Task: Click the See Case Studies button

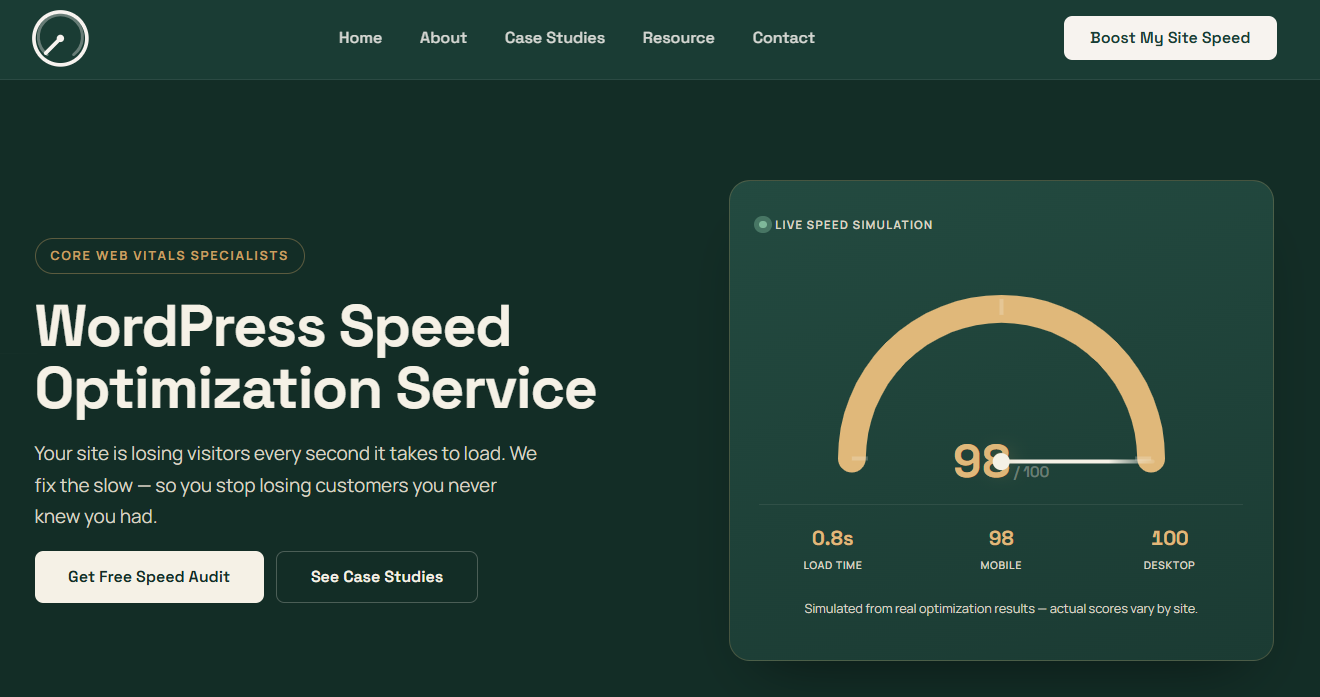Action: click(x=377, y=577)
